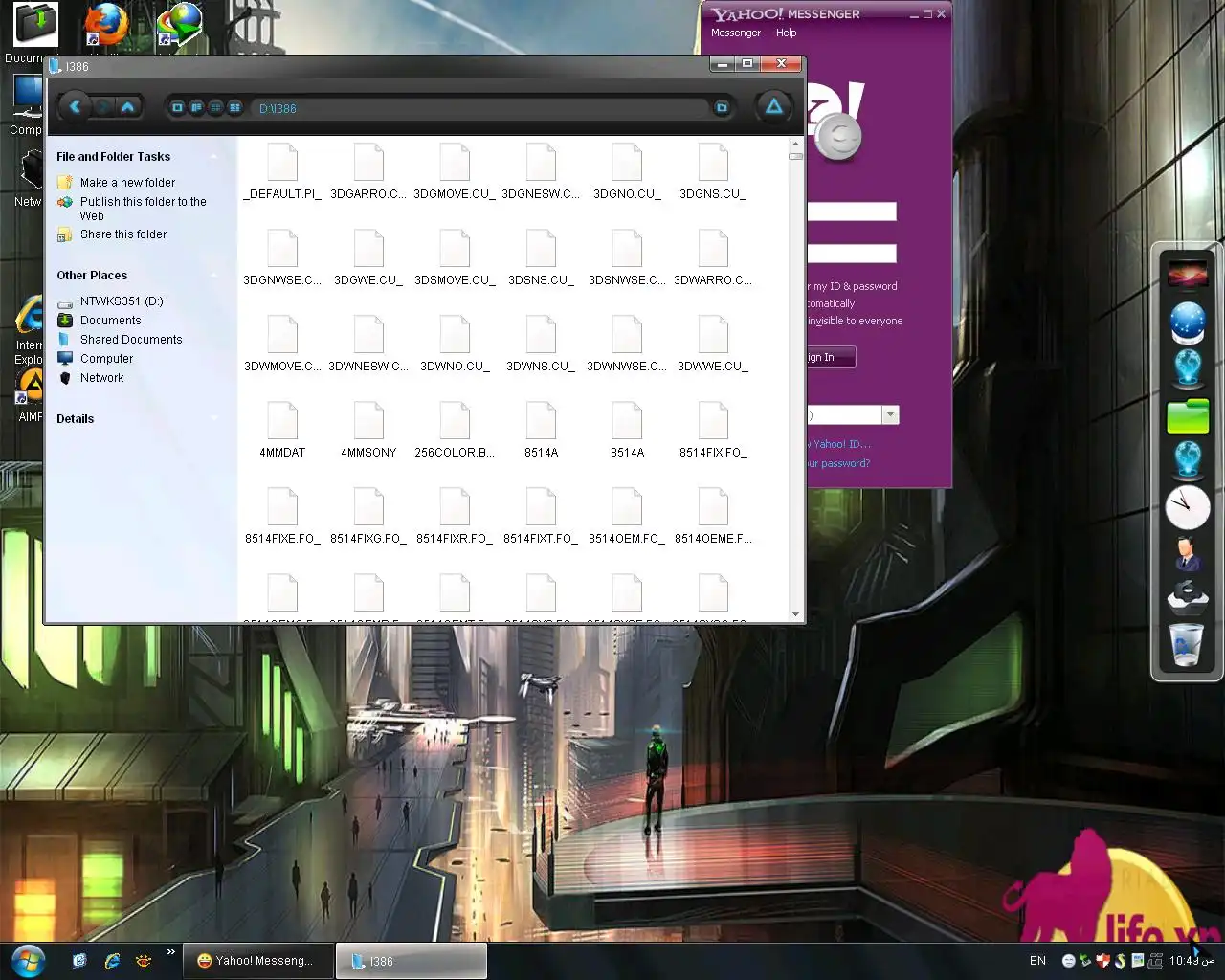Select the 3DGARRO.C... file
The height and width of the screenshot is (980, 1225).
point(368,172)
